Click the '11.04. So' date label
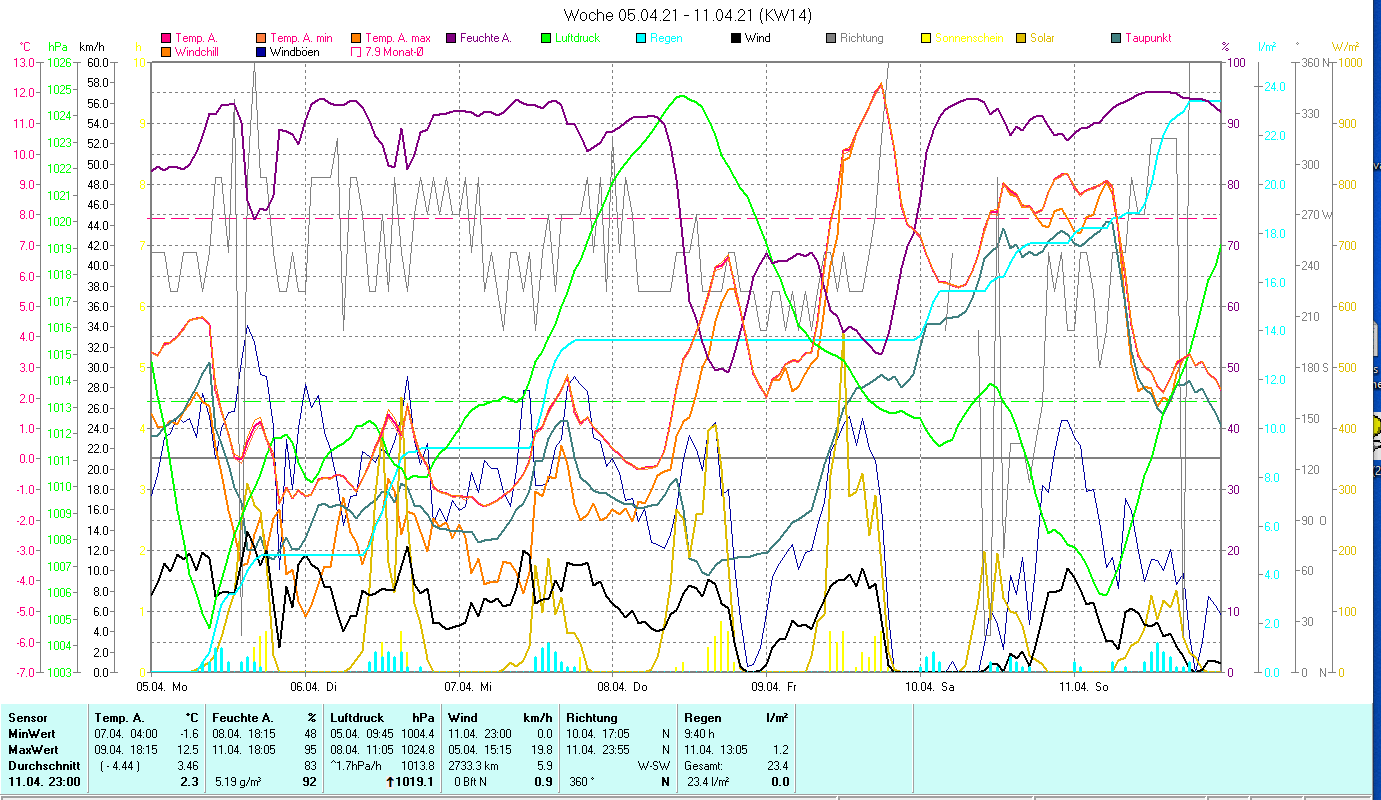 tap(1083, 687)
